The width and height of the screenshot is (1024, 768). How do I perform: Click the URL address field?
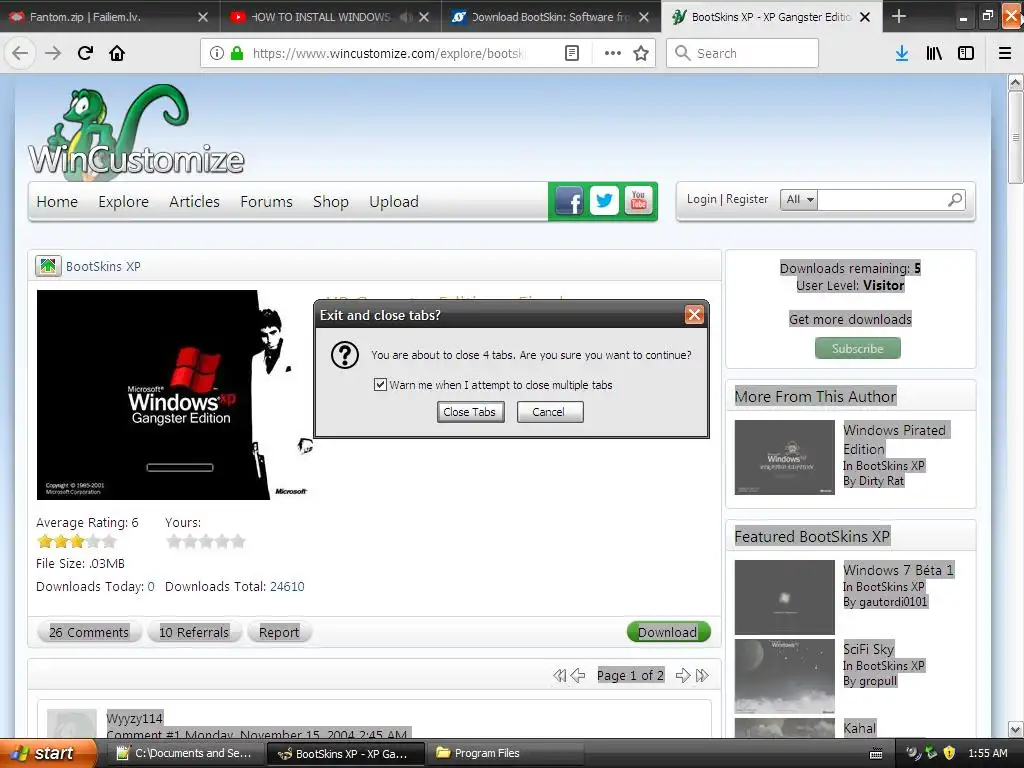point(388,53)
